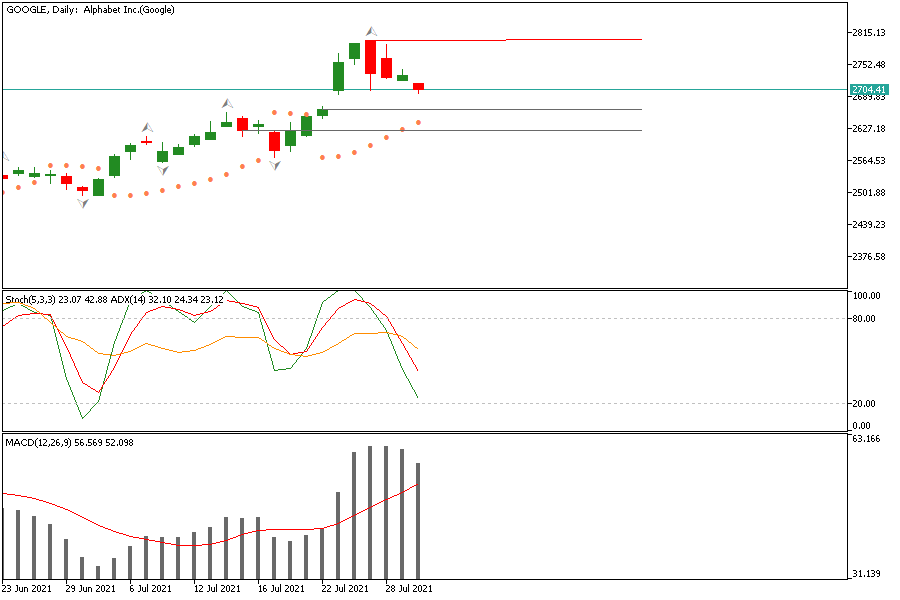The image size is (900, 600).
Task: Click the lowest down fractal arrow near the 2501.88 level
Action: pos(83,203)
